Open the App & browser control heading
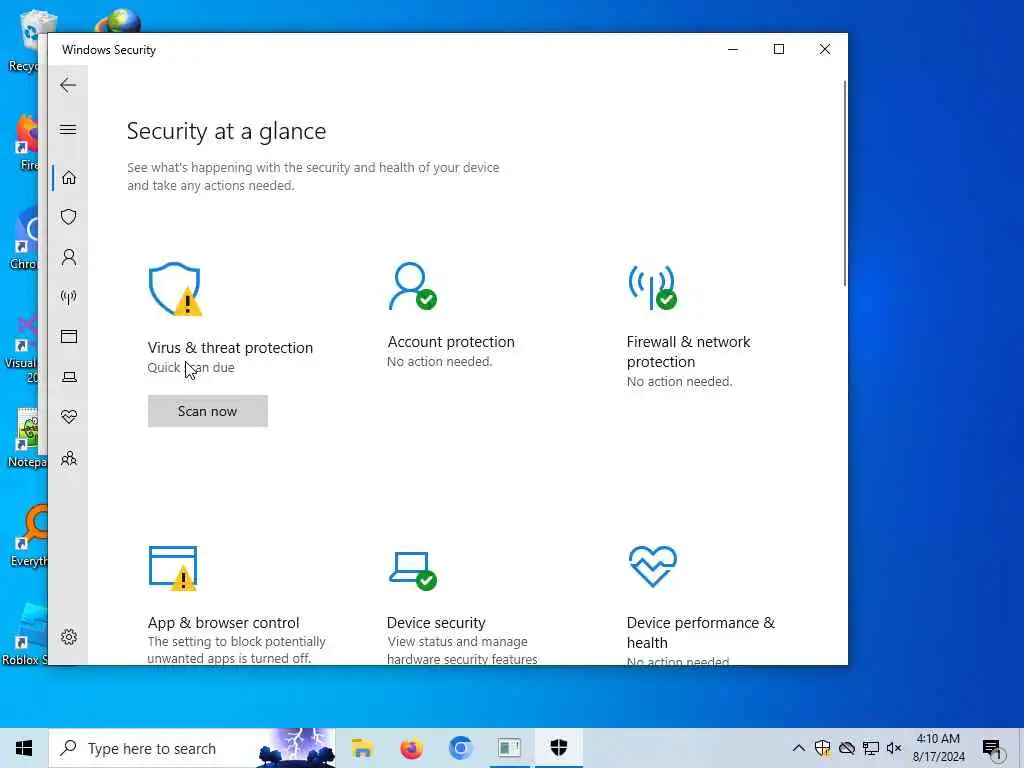Image resolution: width=1024 pixels, height=768 pixels. pos(223,622)
